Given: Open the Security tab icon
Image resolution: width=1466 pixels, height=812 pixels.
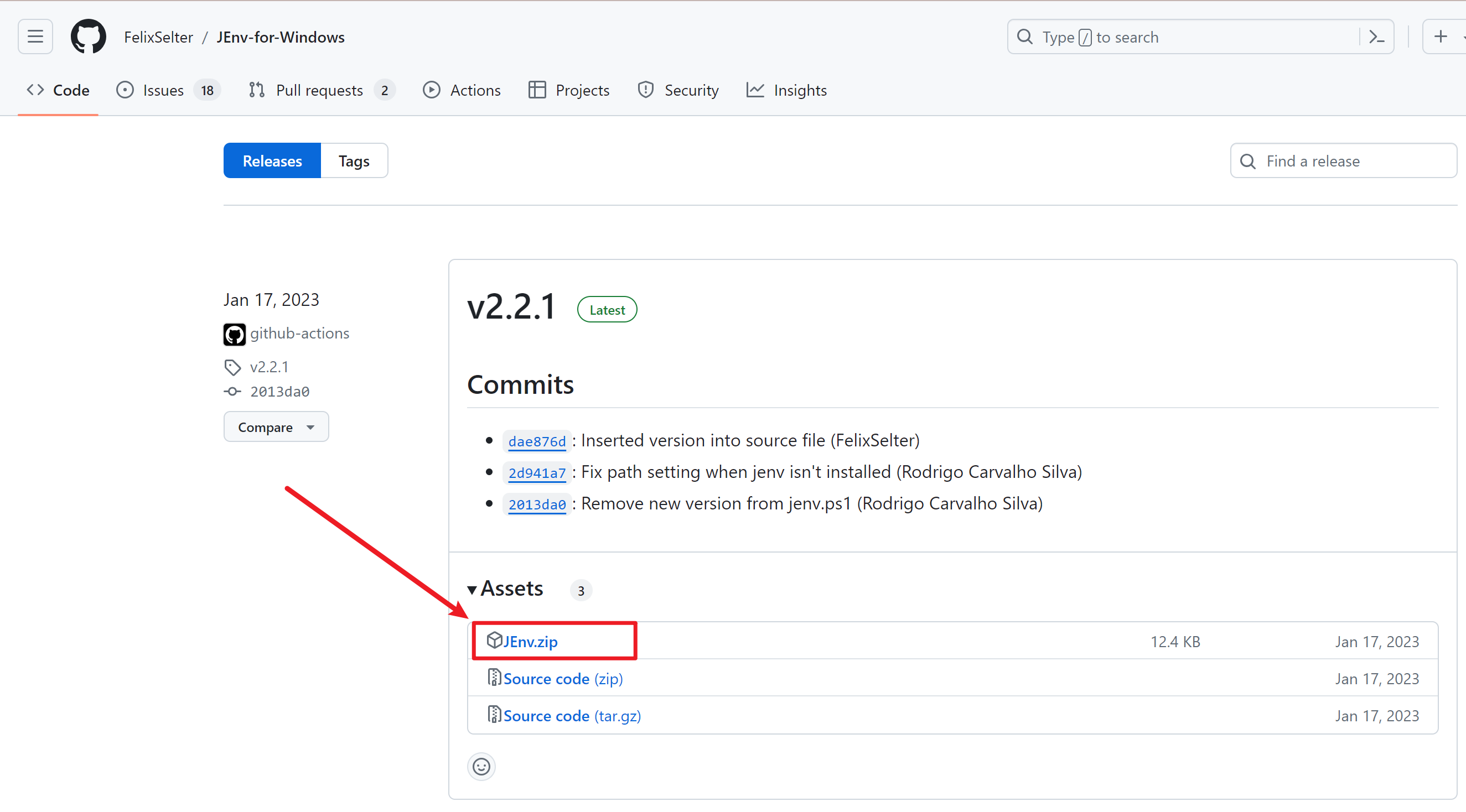Looking at the screenshot, I should point(645,90).
